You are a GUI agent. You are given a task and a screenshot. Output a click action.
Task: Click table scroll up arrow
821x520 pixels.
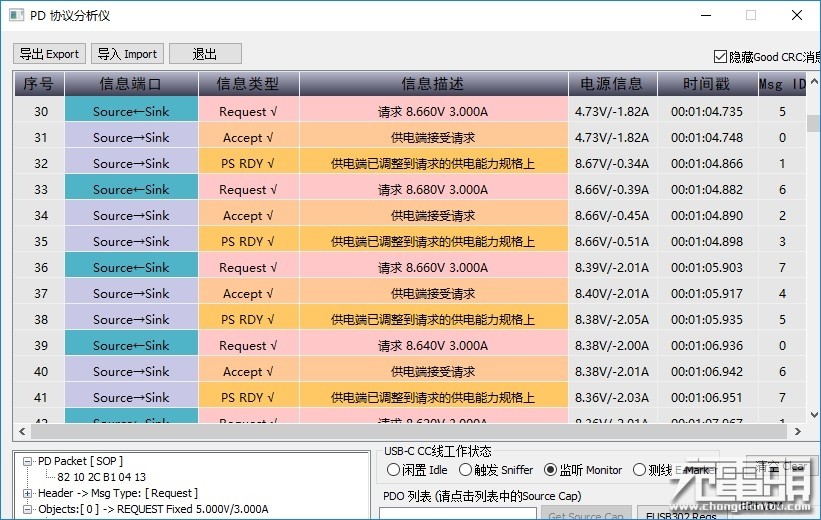814,82
